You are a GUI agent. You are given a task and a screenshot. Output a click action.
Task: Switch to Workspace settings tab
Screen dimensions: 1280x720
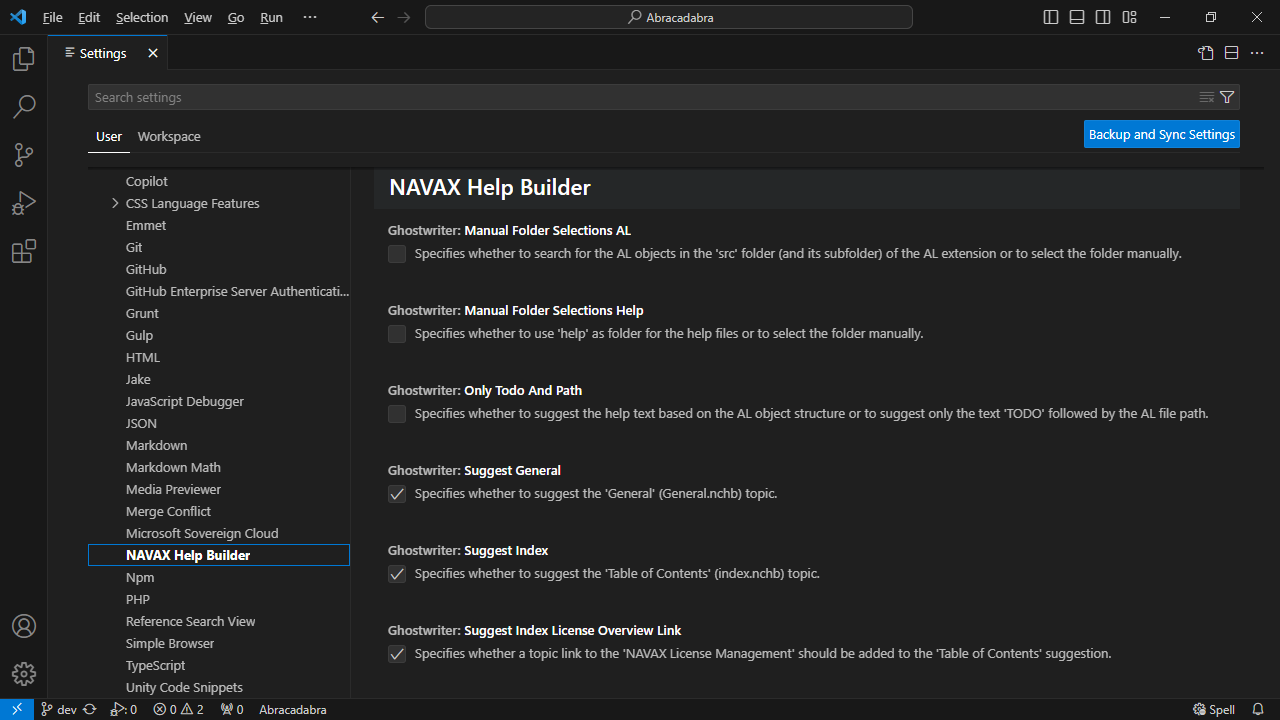(169, 137)
